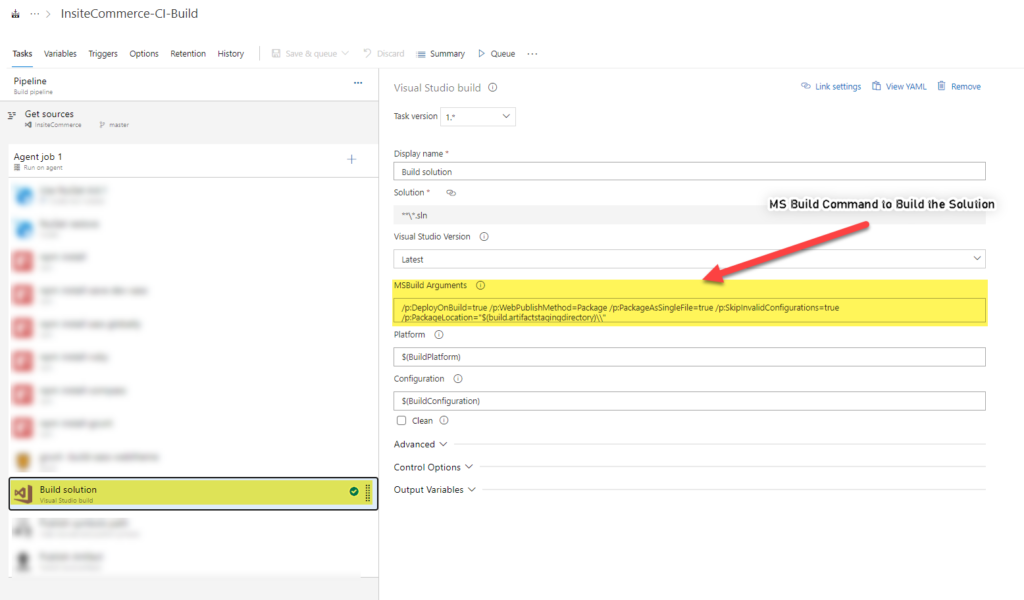Expand the breadcrumb ellipsis before the pipeline name
The image size is (1024, 600).
(x=35, y=14)
